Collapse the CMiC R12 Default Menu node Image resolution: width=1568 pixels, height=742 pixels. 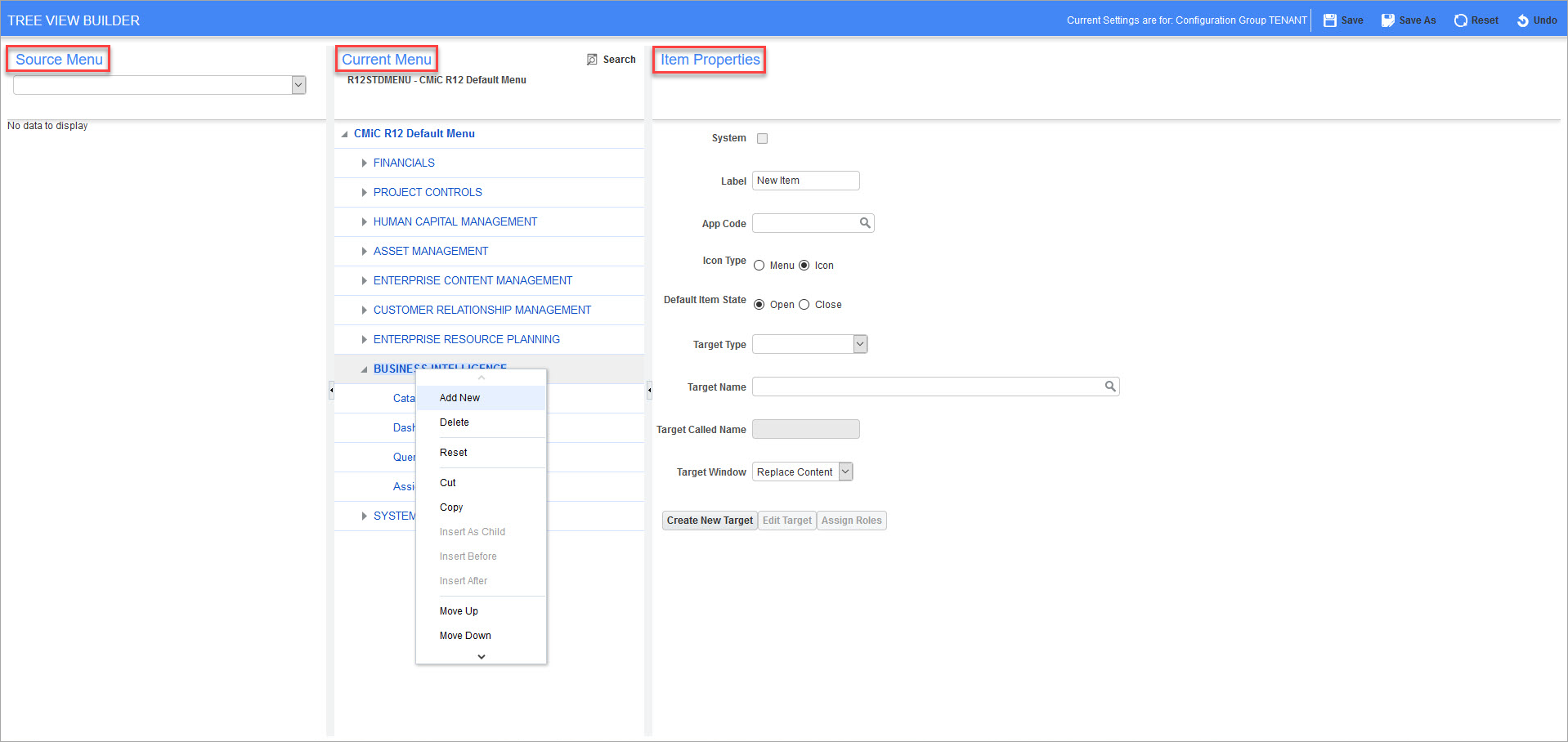pyautogui.click(x=345, y=133)
